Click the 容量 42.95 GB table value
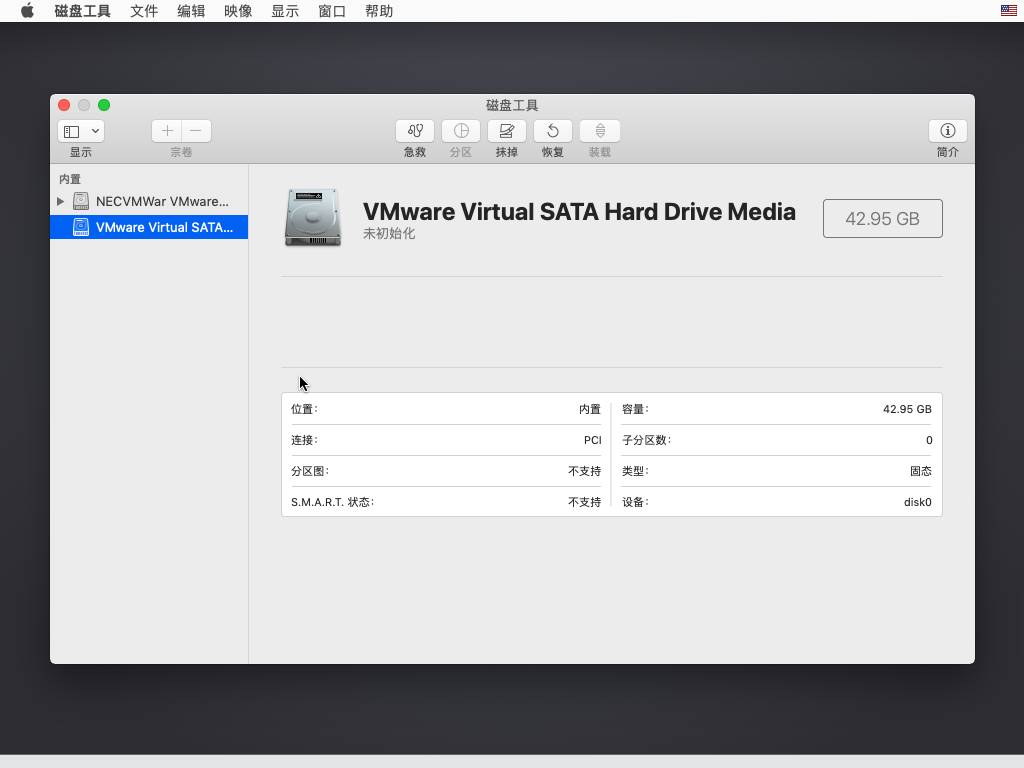The image size is (1024, 768). coord(907,409)
